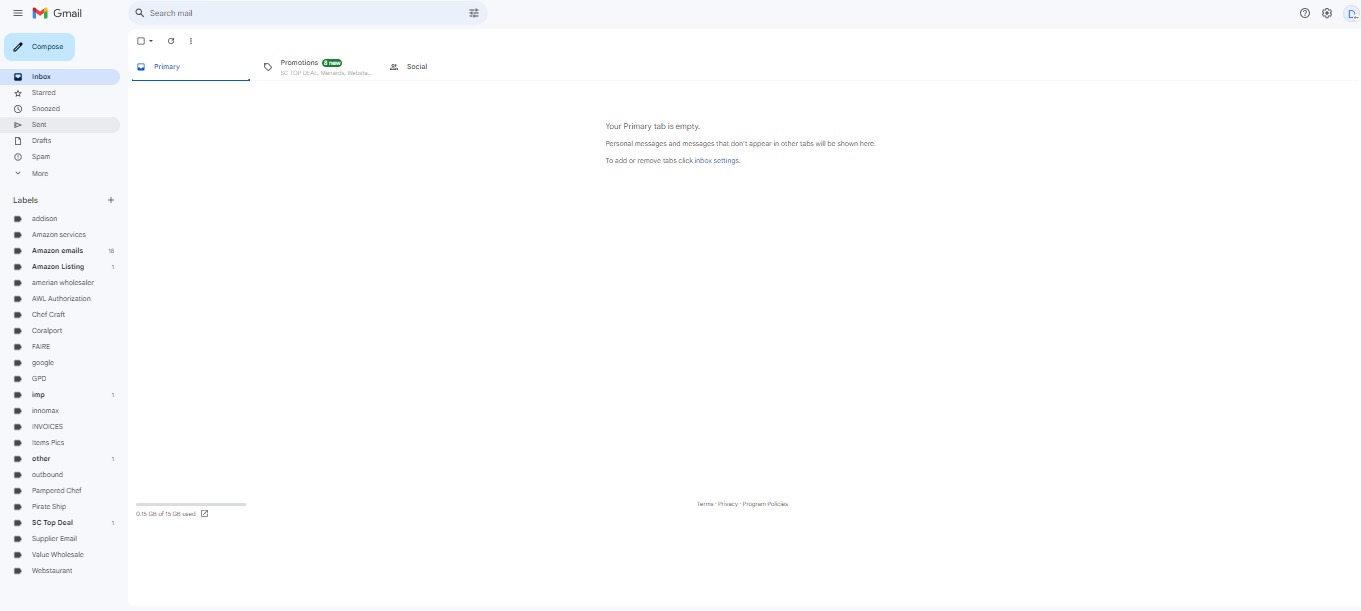Tick the select-all checkbox

point(141,41)
